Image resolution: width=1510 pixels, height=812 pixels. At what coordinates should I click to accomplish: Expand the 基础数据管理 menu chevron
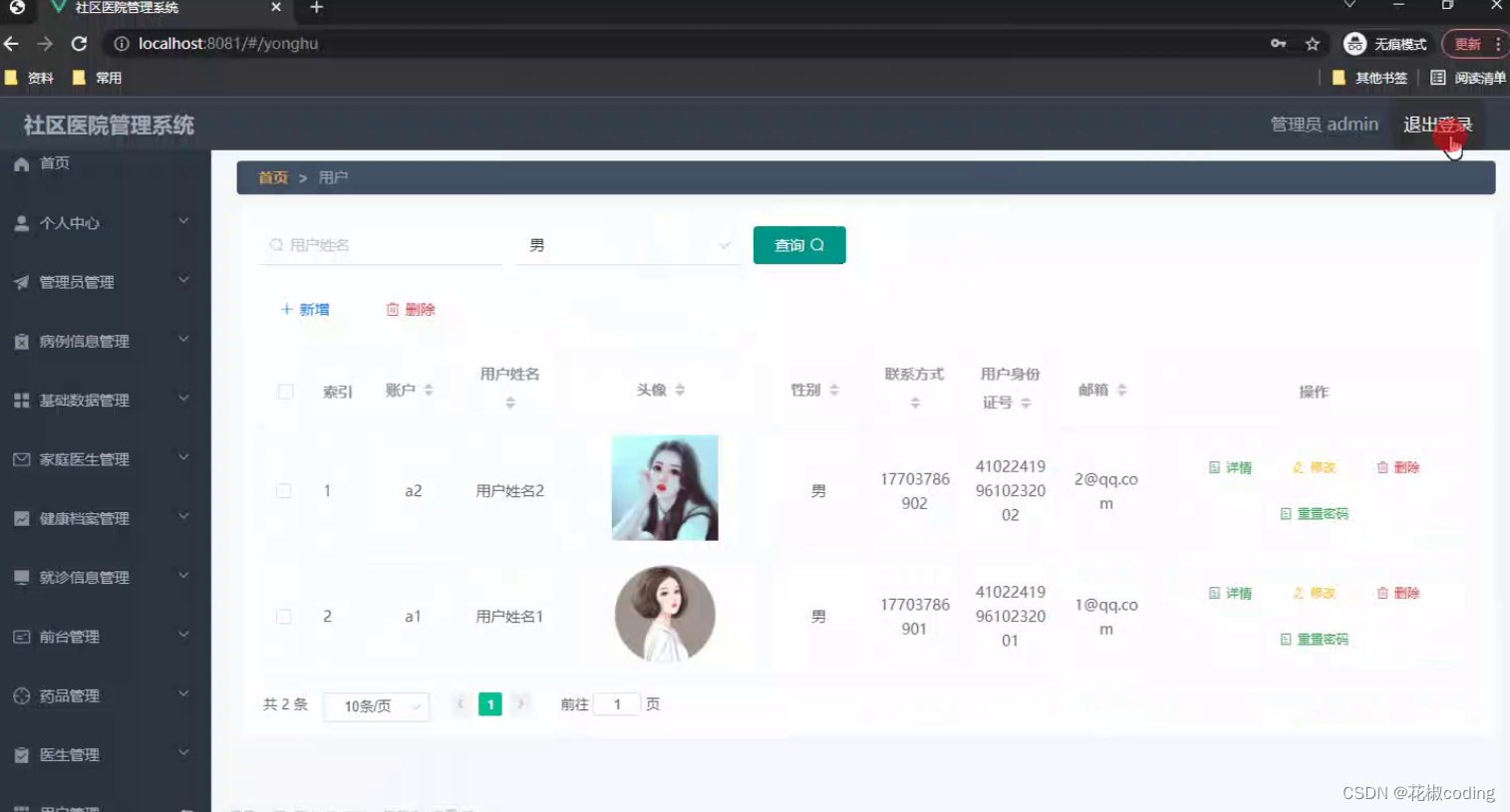tap(182, 401)
